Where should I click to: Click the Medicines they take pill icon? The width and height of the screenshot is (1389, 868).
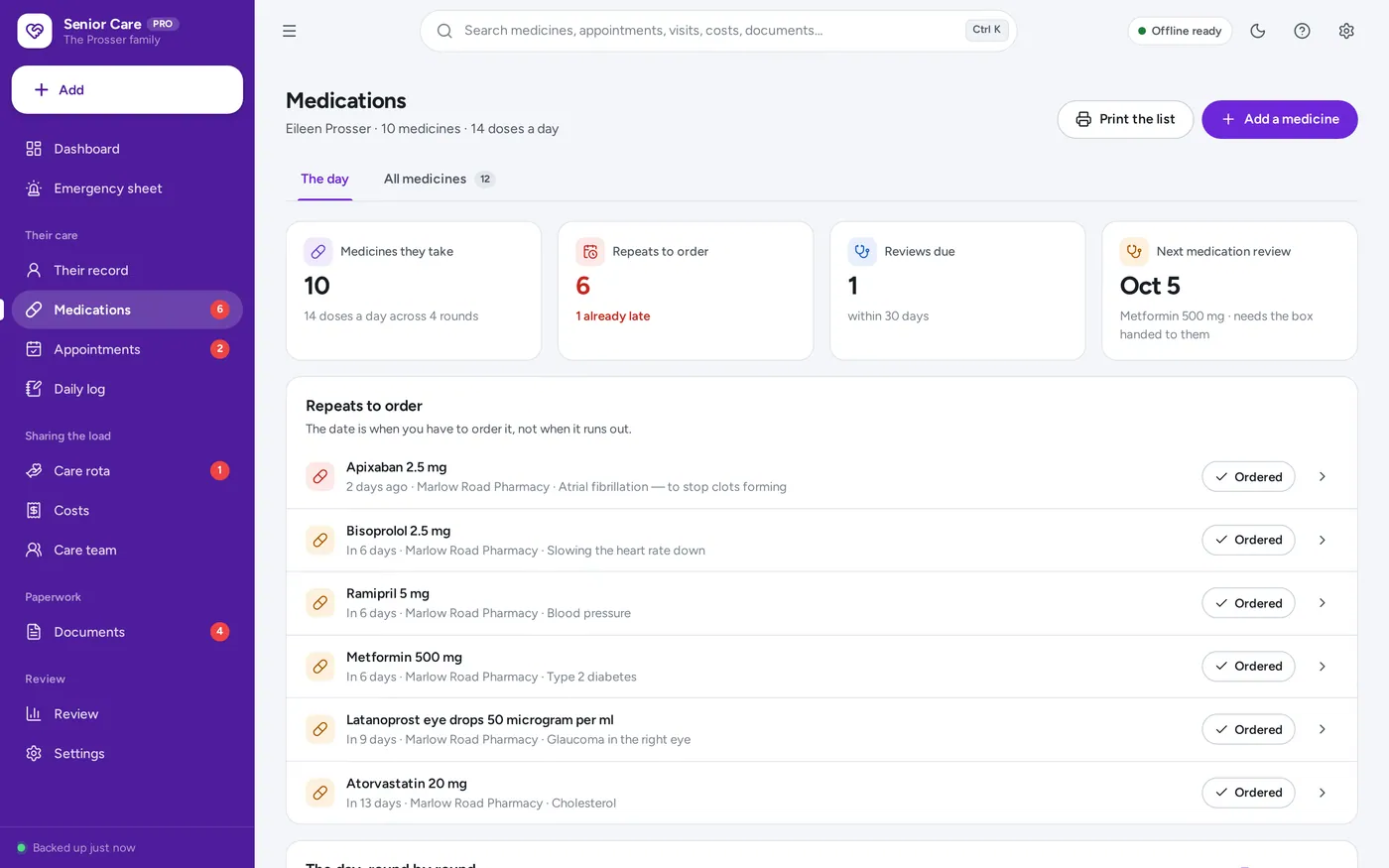tap(318, 252)
